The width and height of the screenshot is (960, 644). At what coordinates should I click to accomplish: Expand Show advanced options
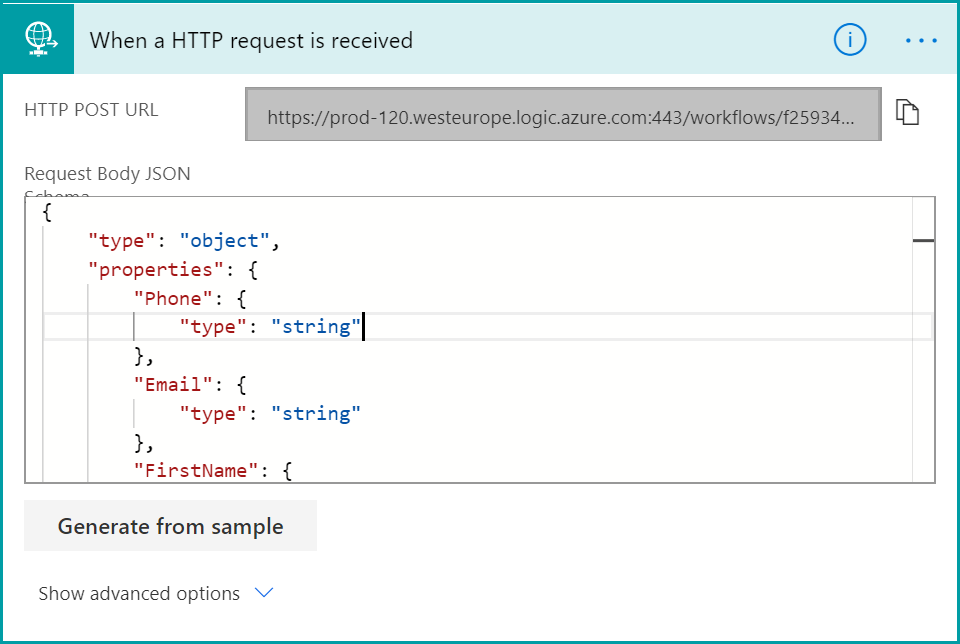click(156, 593)
